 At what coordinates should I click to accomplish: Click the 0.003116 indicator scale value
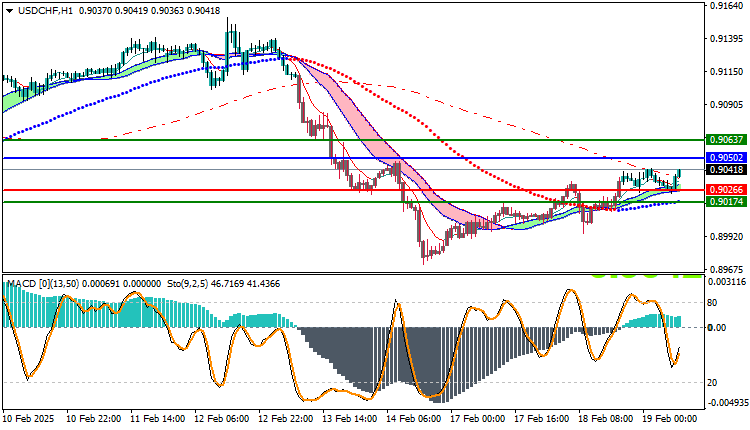(x=728, y=282)
